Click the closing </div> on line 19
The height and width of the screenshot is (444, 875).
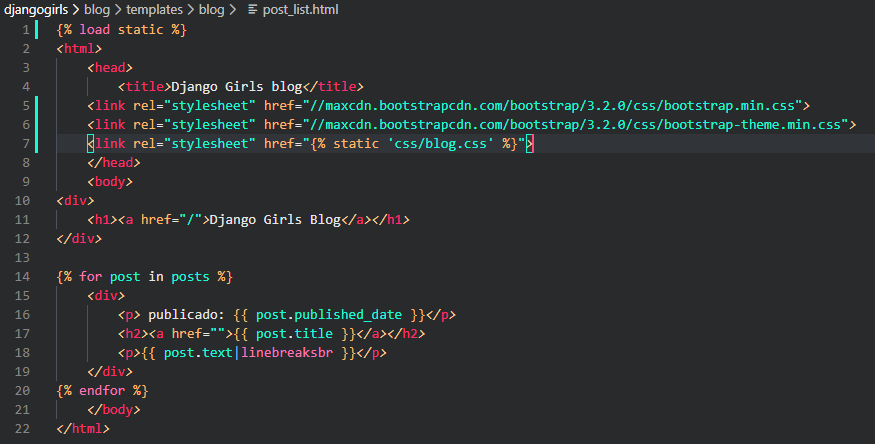(110, 371)
